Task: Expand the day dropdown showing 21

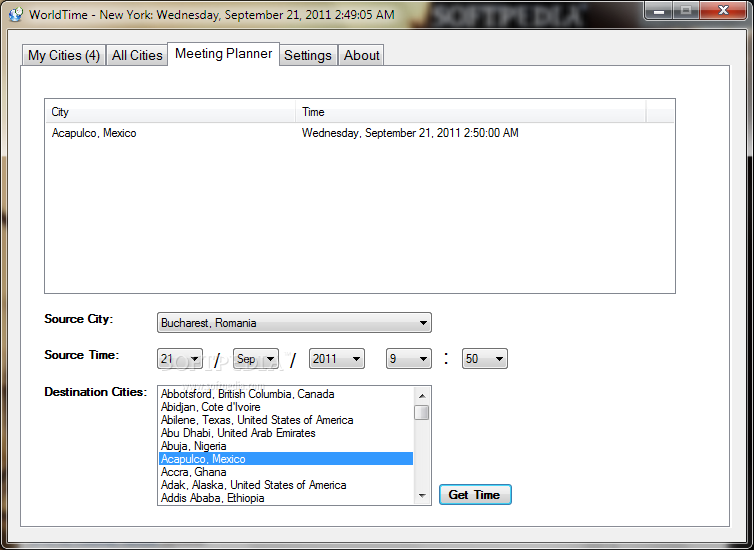Action: point(180,359)
